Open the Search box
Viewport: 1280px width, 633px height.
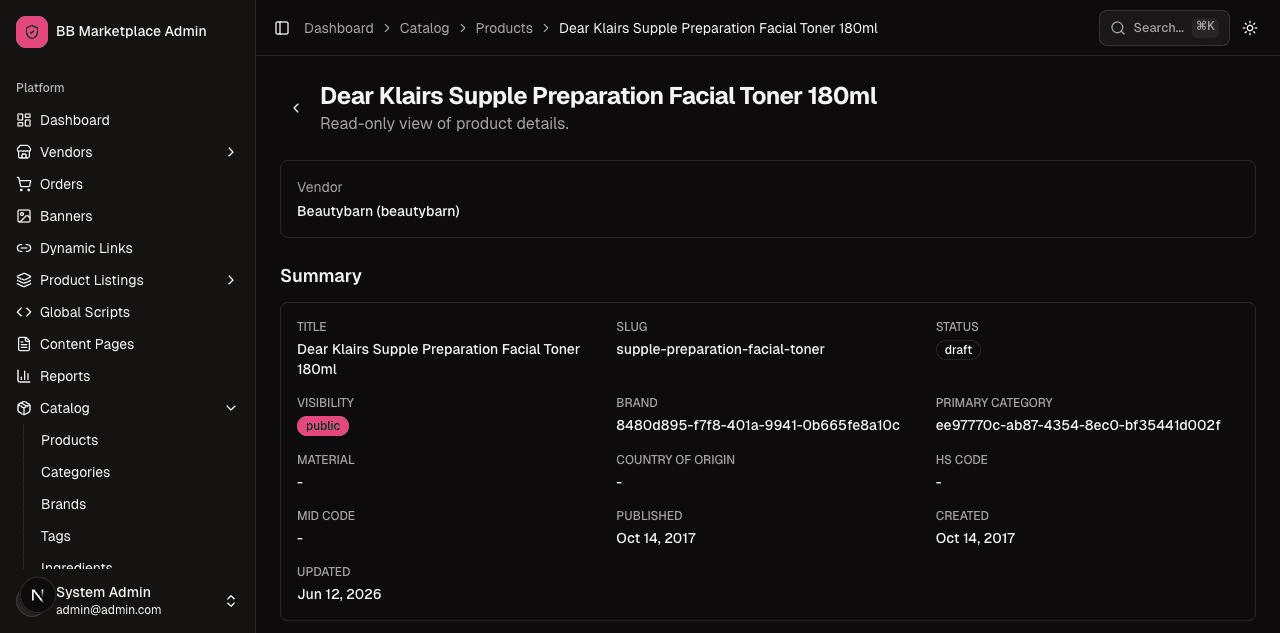coord(1164,28)
